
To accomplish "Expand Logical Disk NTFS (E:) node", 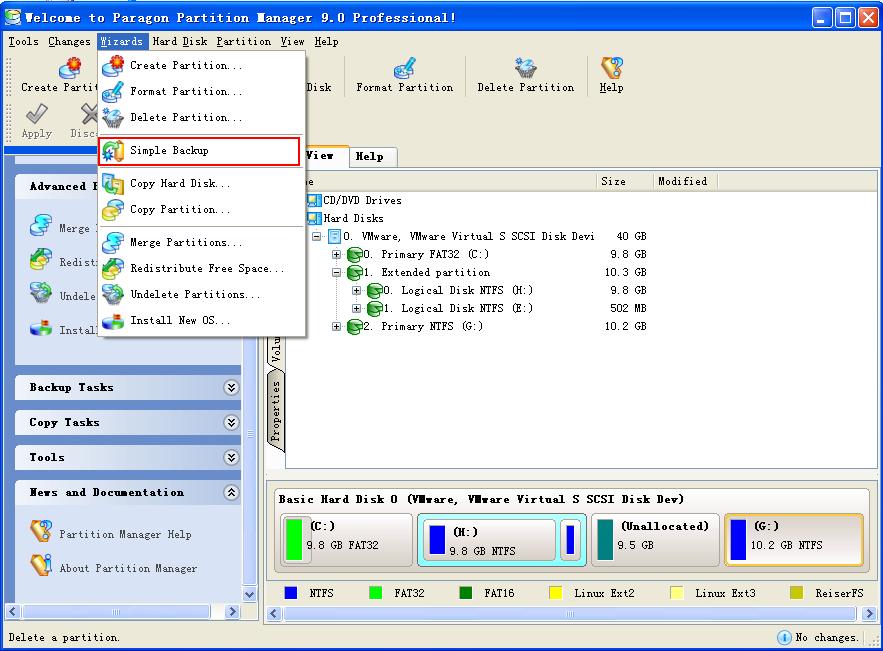I will pos(356,309).
